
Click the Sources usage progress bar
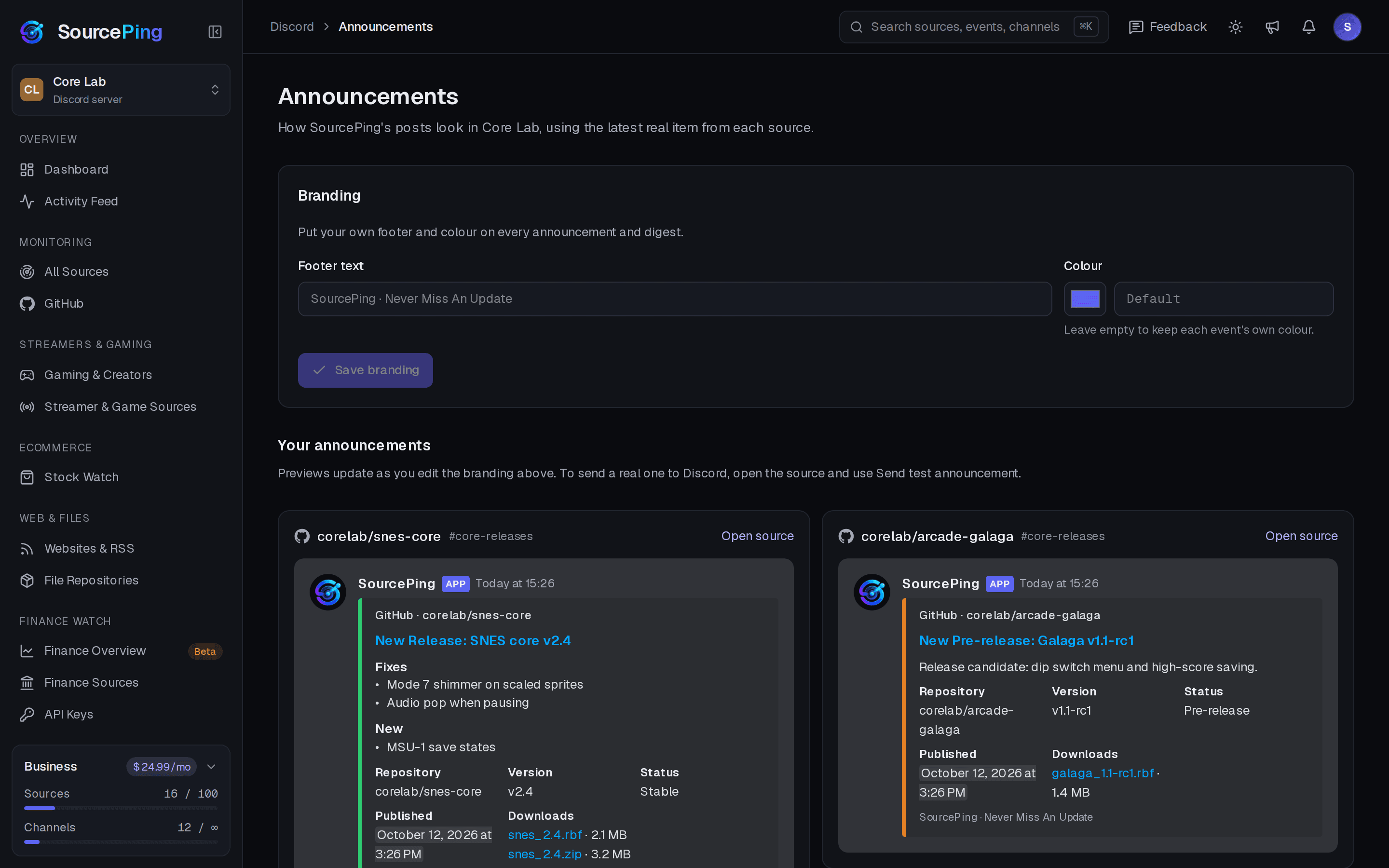tap(121, 808)
